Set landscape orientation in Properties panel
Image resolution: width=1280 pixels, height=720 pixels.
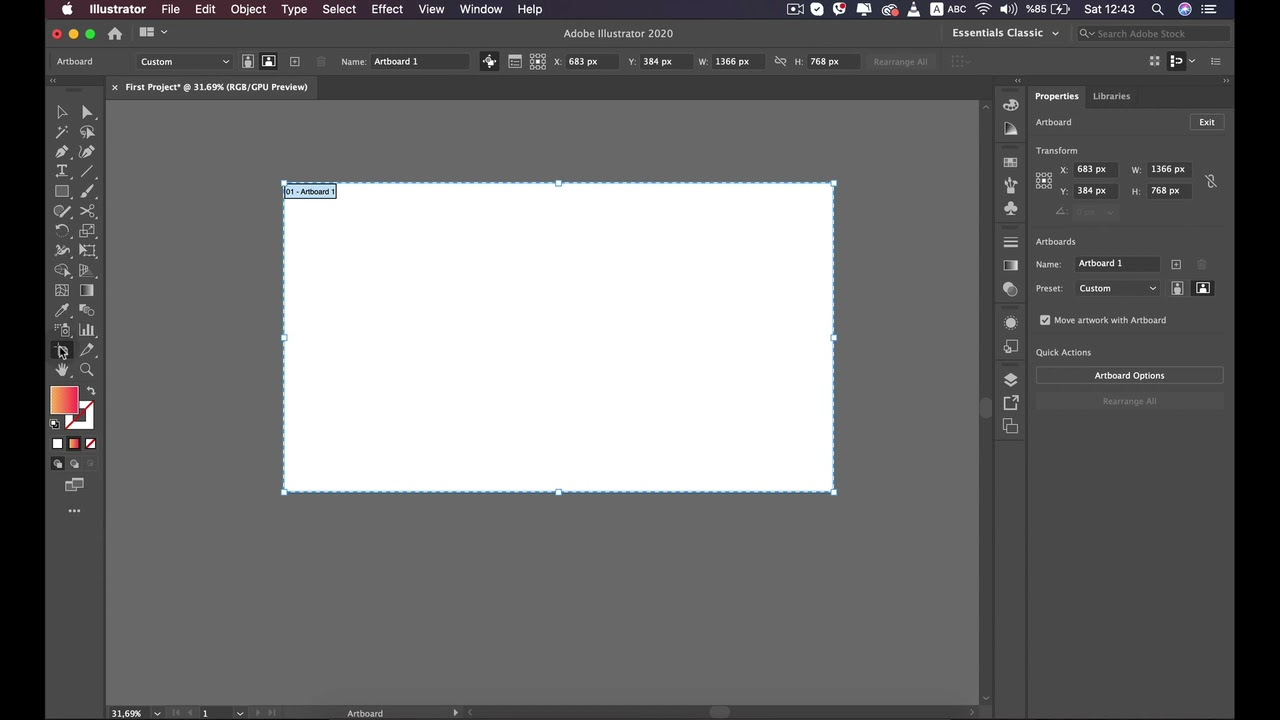(x=1203, y=288)
